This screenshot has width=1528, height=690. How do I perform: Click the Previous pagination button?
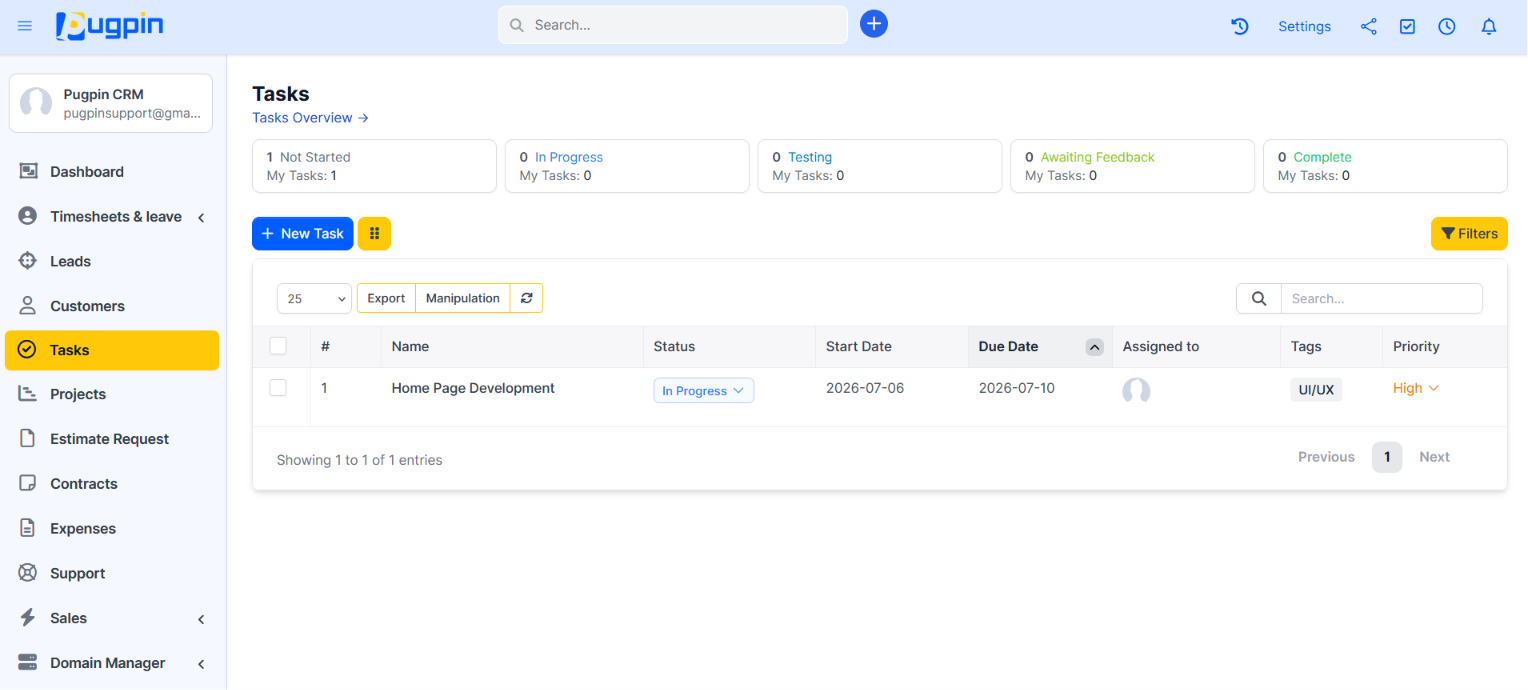coord(1326,457)
